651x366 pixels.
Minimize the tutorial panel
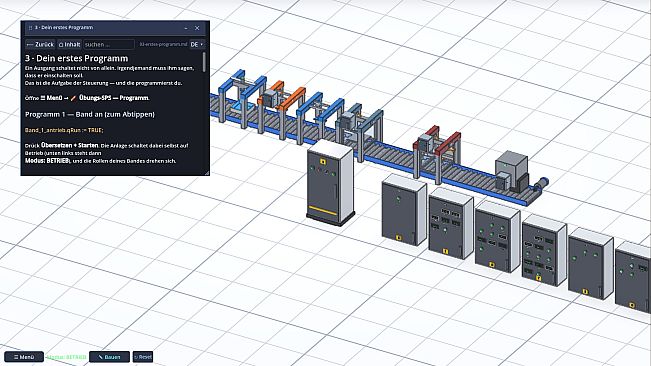(x=186, y=28)
